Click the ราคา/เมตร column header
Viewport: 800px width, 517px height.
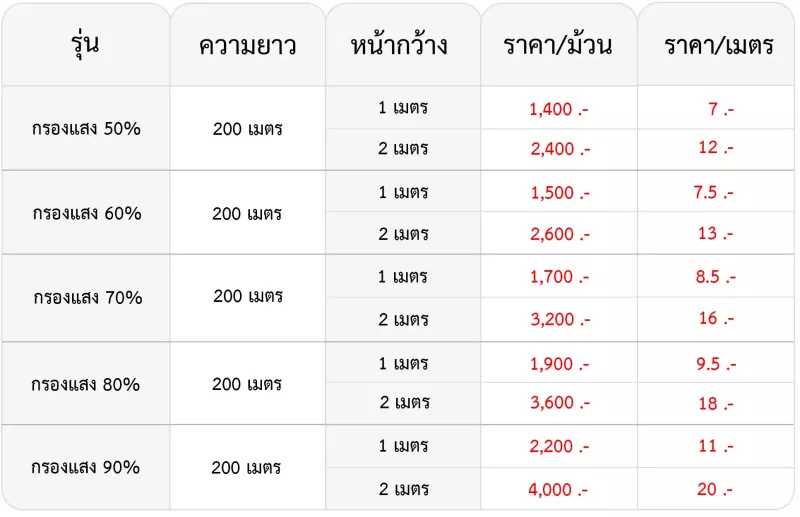[x=719, y=45]
